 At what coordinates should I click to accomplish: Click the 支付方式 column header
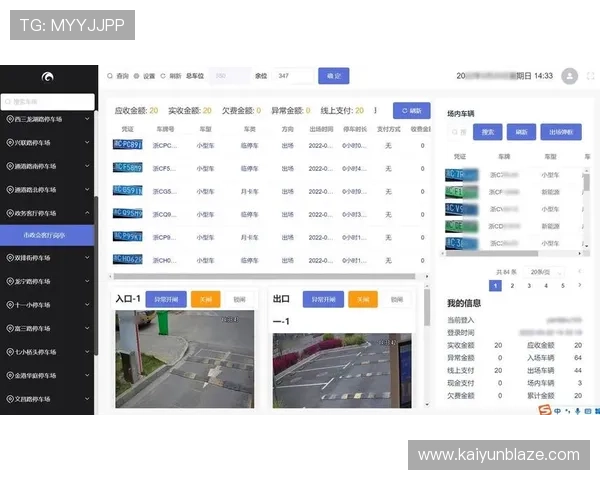coord(388,129)
